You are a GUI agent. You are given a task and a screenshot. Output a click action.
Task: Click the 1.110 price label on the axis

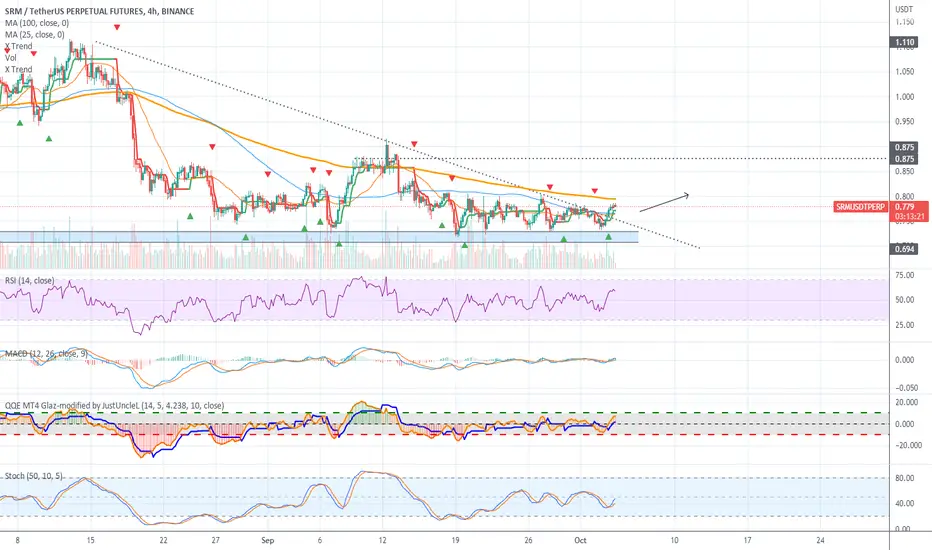[x=904, y=42]
